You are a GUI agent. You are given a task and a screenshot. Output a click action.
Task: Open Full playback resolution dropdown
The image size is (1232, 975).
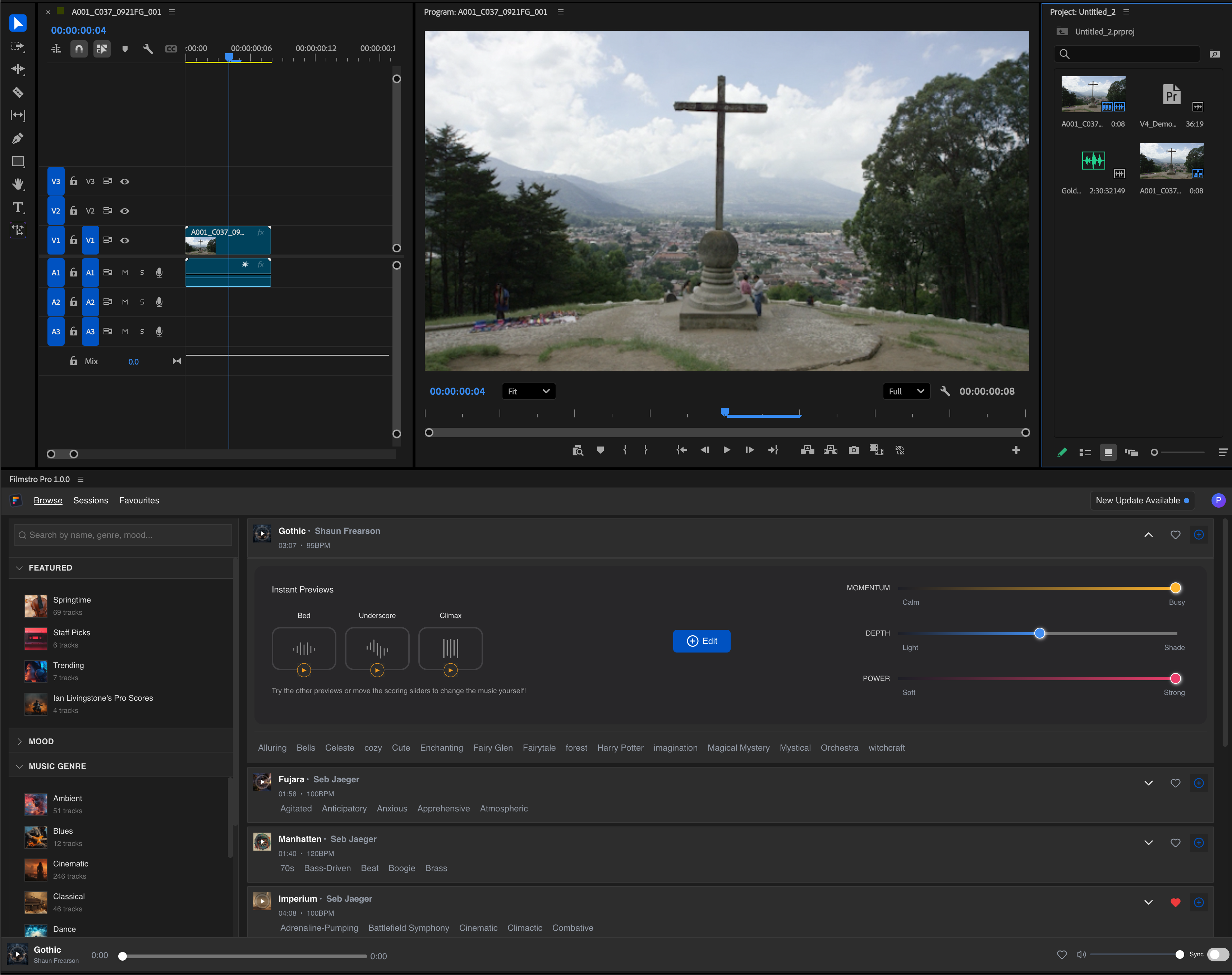(x=906, y=391)
